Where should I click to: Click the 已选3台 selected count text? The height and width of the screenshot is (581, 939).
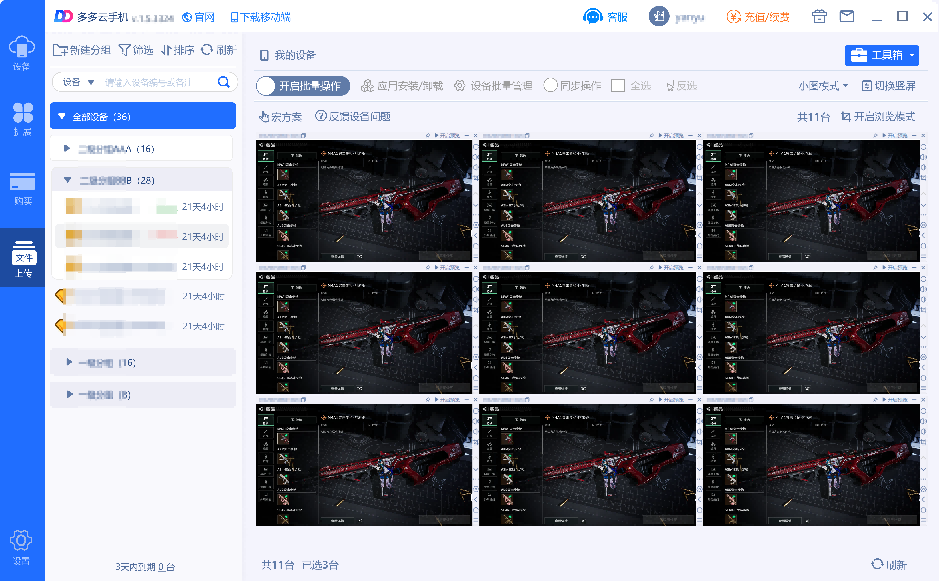(x=320, y=565)
